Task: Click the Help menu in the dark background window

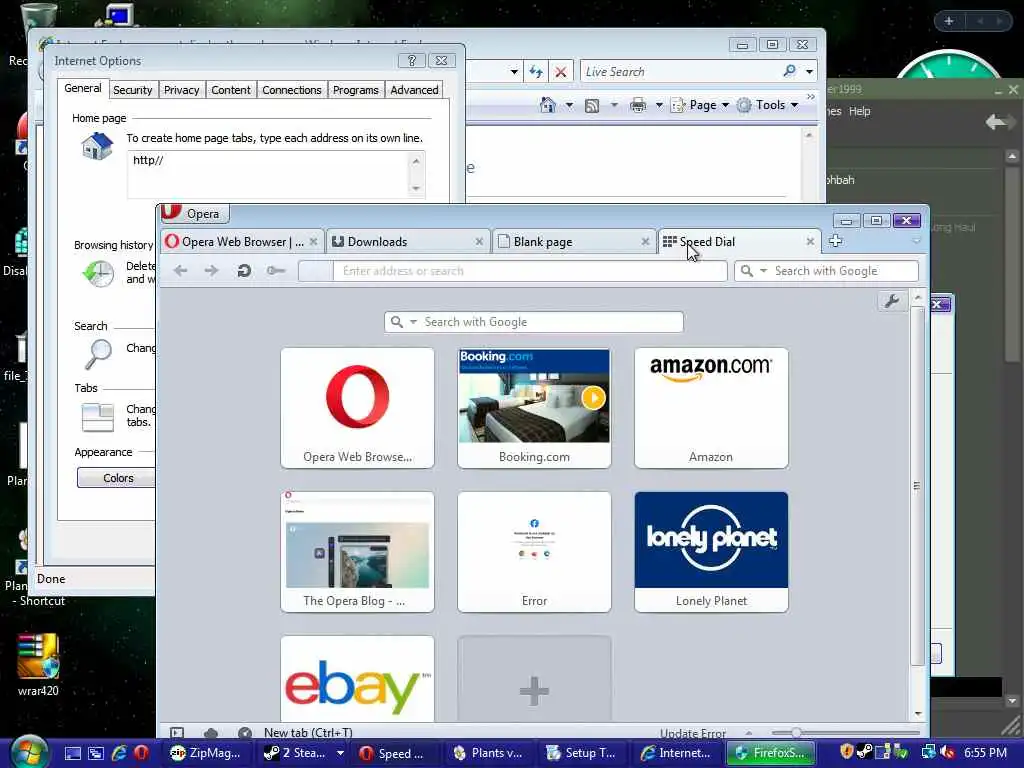Action: (x=859, y=111)
